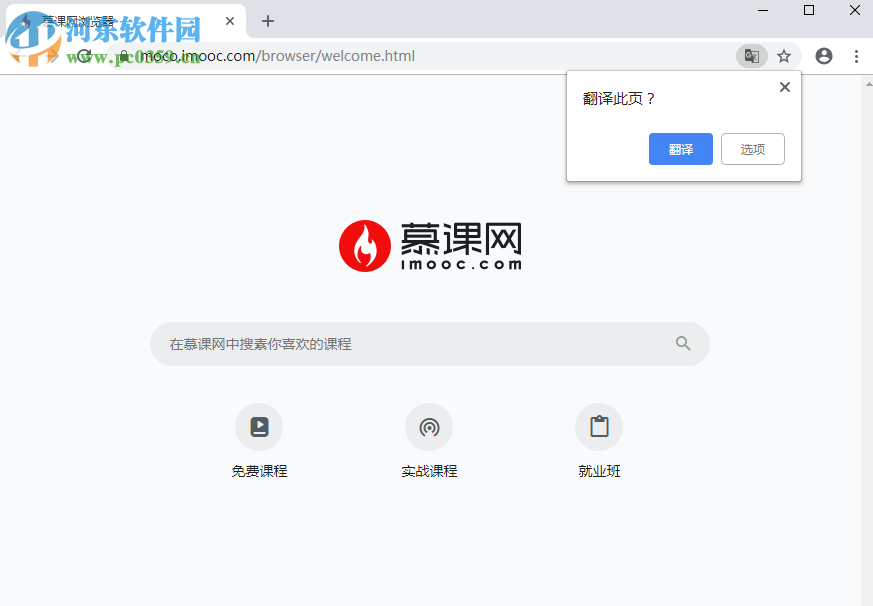Viewport: 873px width, 606px height.
Task: Select the 免费课程 play icon
Action: click(x=258, y=426)
